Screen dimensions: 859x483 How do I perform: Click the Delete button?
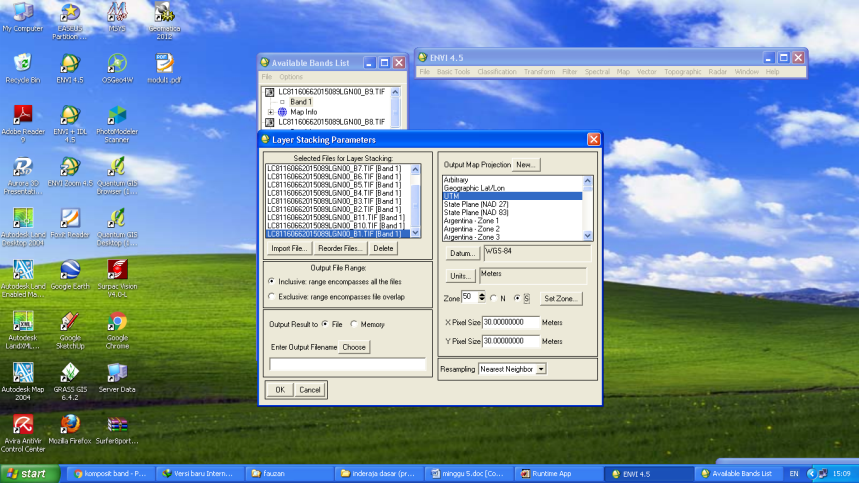click(x=383, y=248)
